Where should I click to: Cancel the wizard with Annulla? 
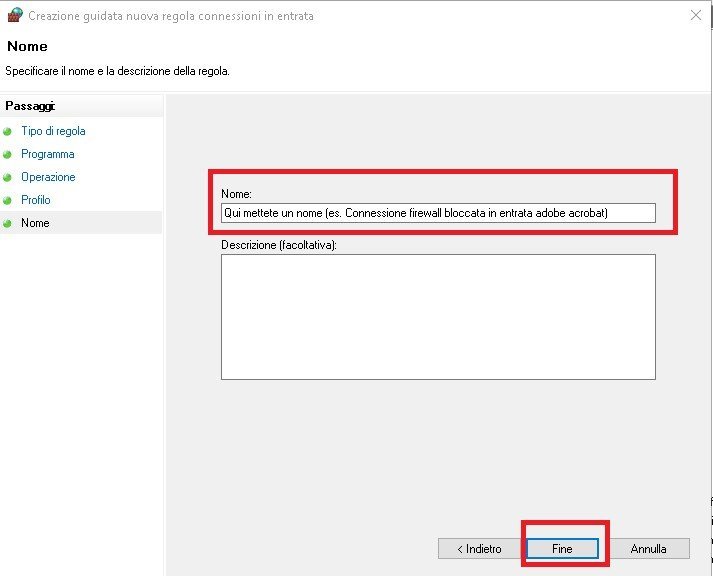coord(648,549)
